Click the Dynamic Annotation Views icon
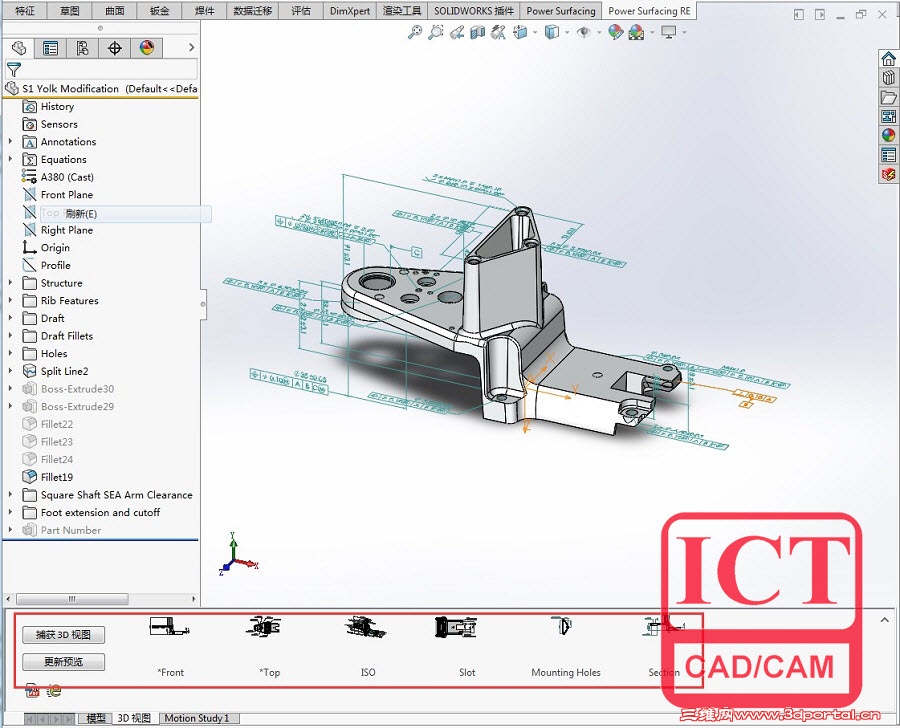This screenshot has height=728, width=900. (498, 32)
